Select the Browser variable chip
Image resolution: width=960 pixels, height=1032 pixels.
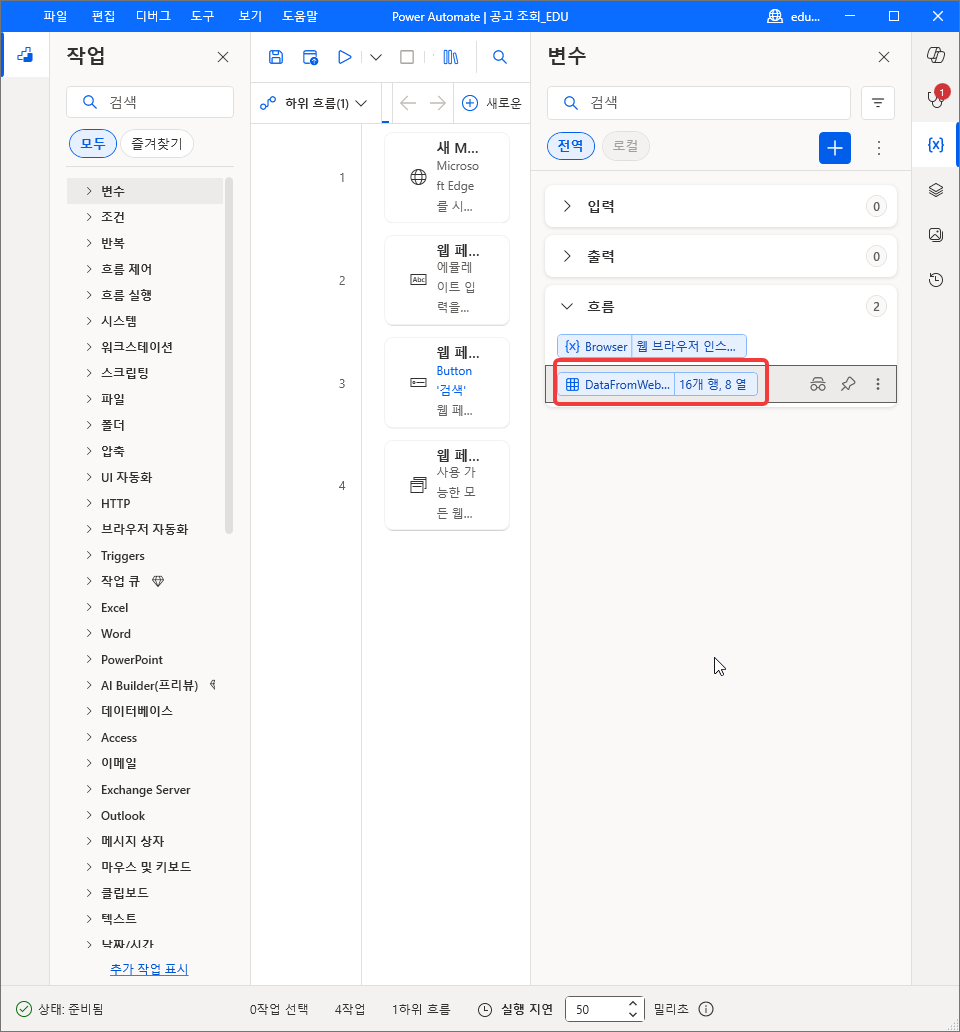coord(651,346)
